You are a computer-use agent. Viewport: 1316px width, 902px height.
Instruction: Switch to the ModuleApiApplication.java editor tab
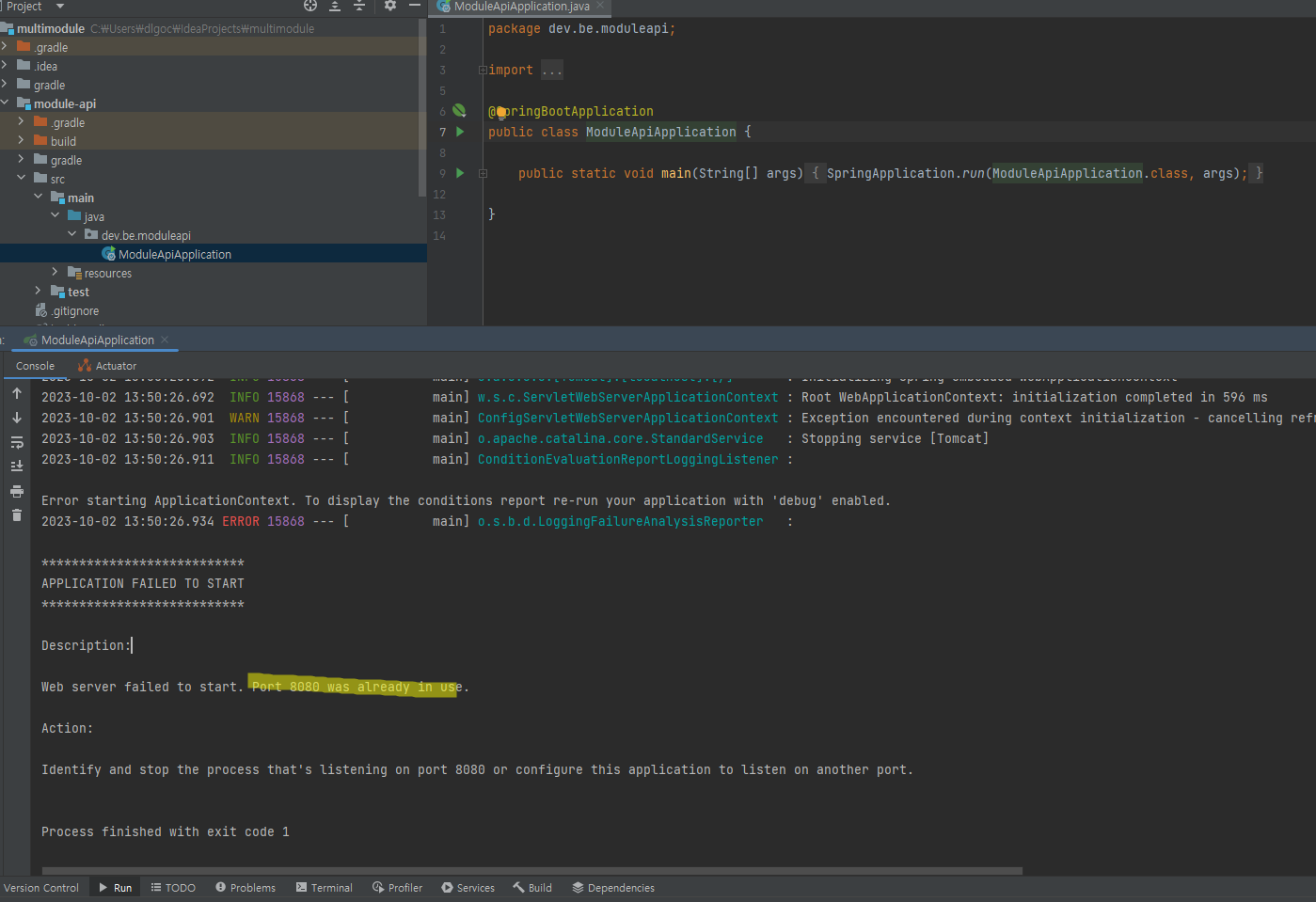[521, 7]
